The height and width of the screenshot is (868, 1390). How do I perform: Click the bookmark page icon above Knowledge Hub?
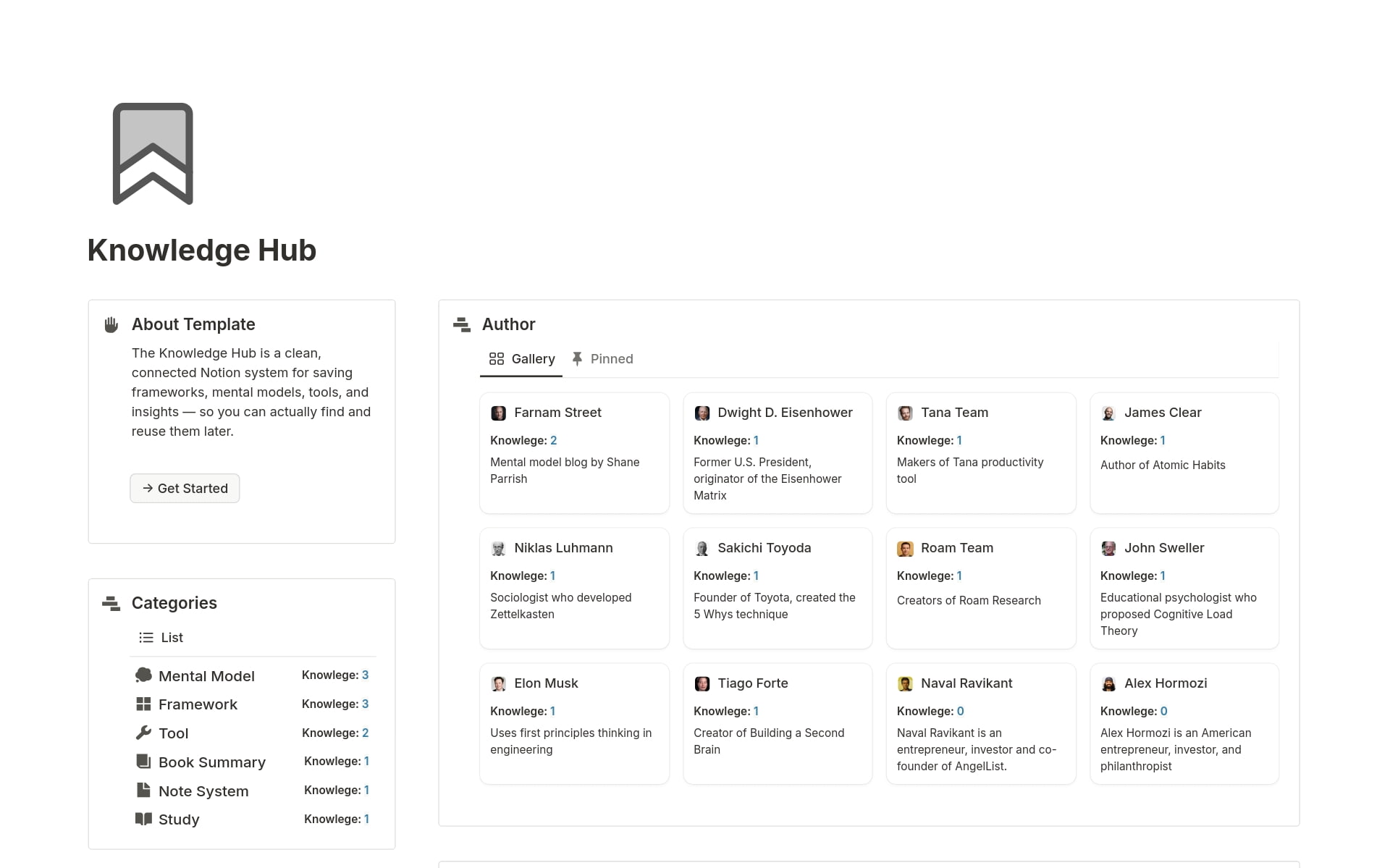coord(151,153)
